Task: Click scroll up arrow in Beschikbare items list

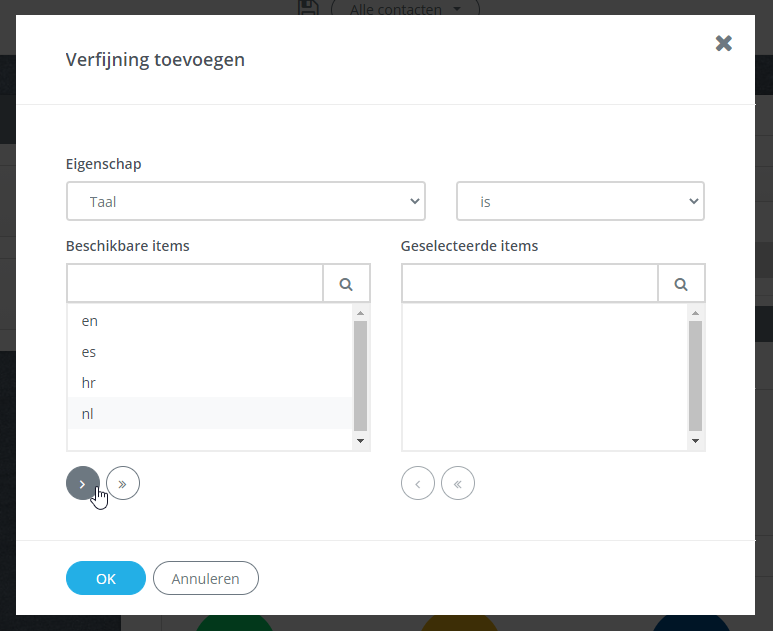Action: tap(360, 313)
